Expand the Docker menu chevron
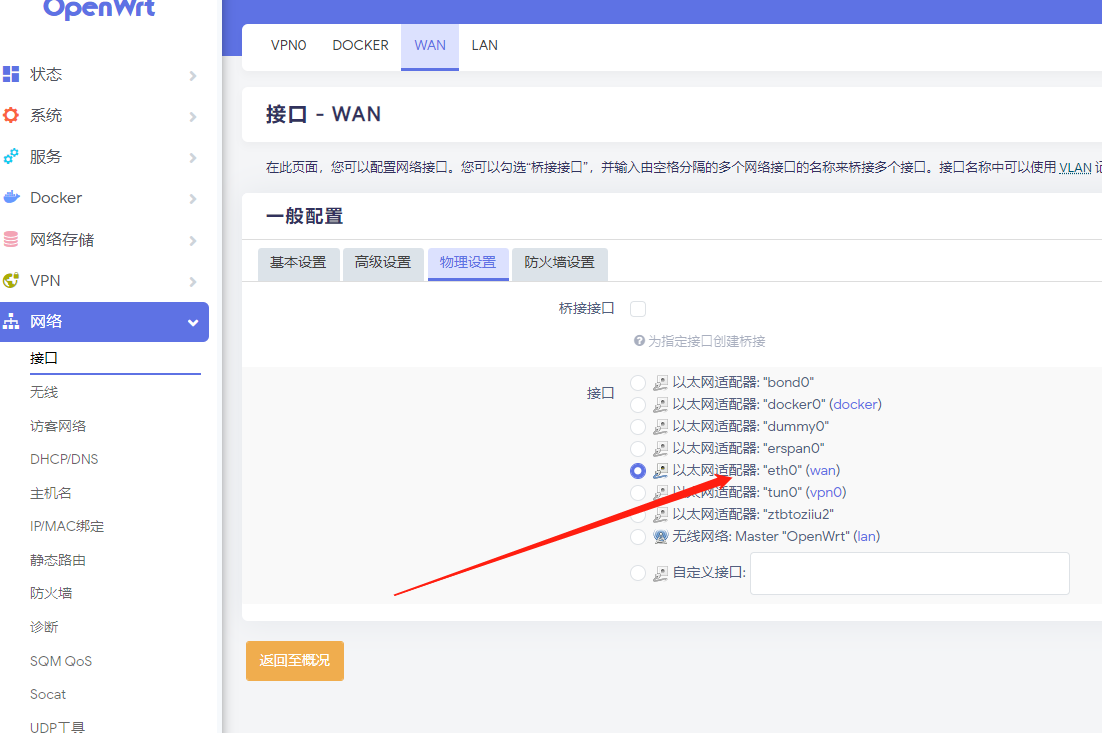 (x=193, y=199)
